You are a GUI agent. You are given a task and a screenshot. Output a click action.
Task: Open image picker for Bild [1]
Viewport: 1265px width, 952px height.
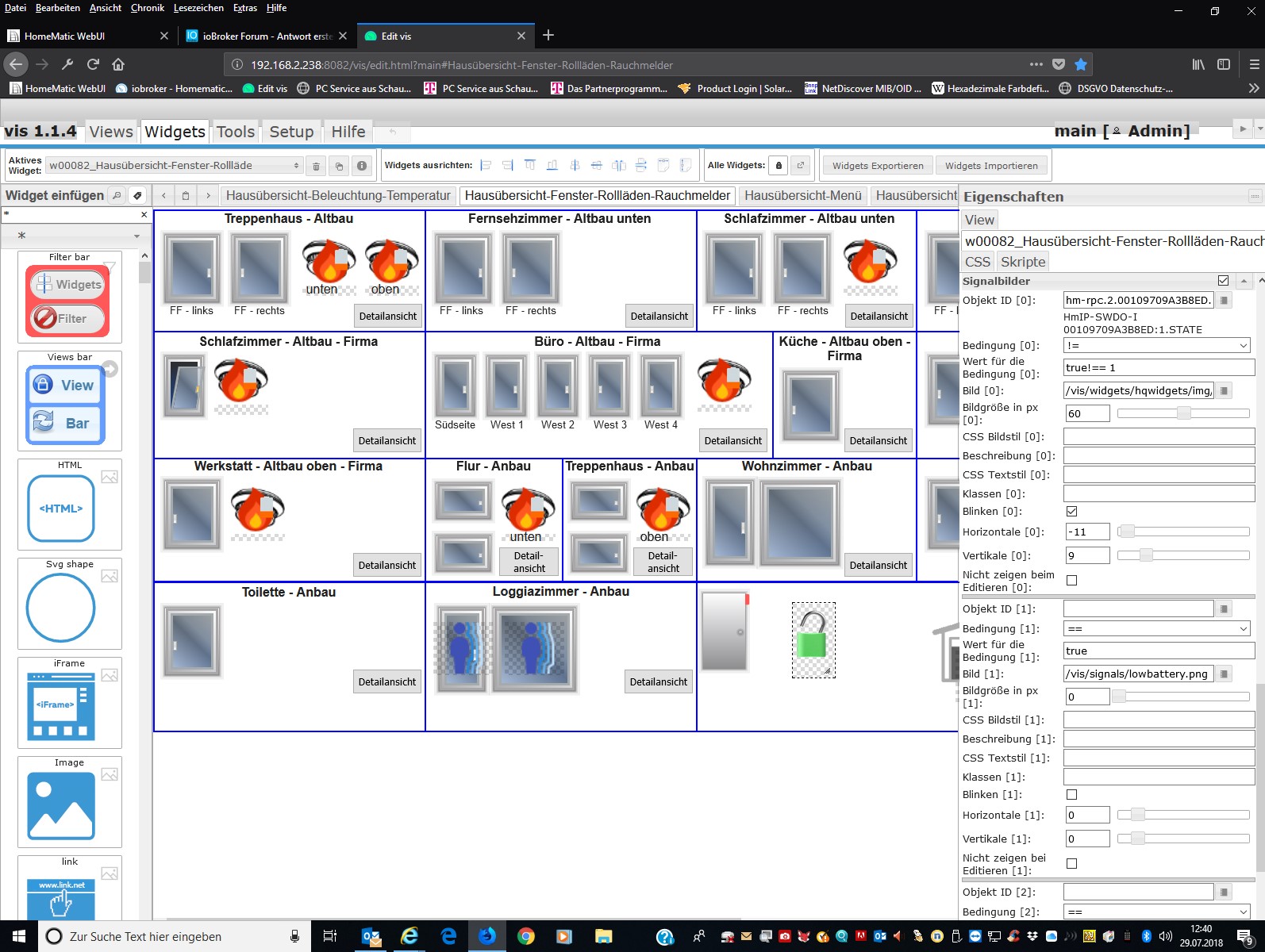[1225, 674]
